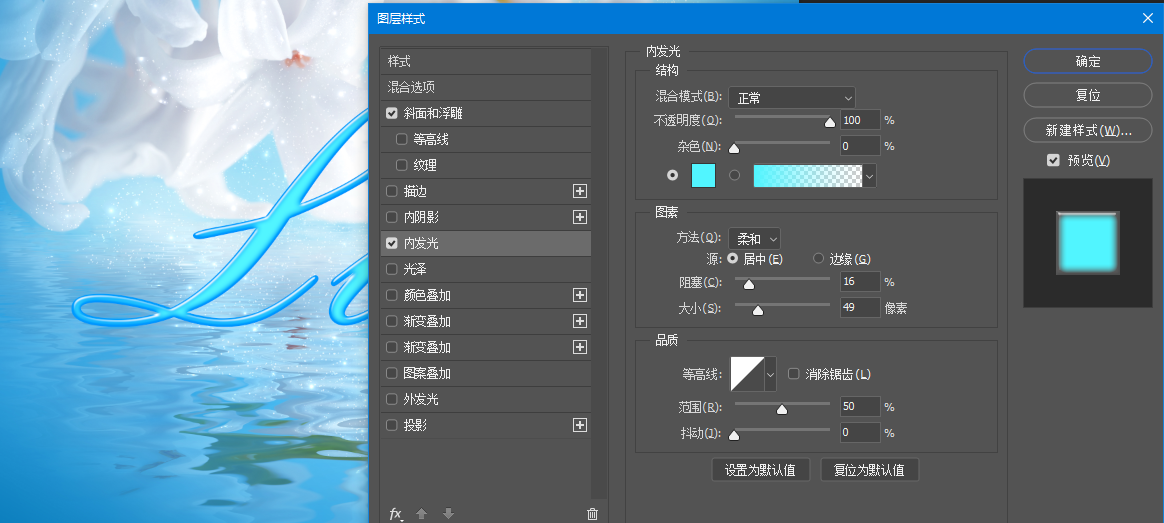Image resolution: width=1164 pixels, height=523 pixels.
Task: Expand the 等高线 contour picker arrow
Action: (x=770, y=375)
